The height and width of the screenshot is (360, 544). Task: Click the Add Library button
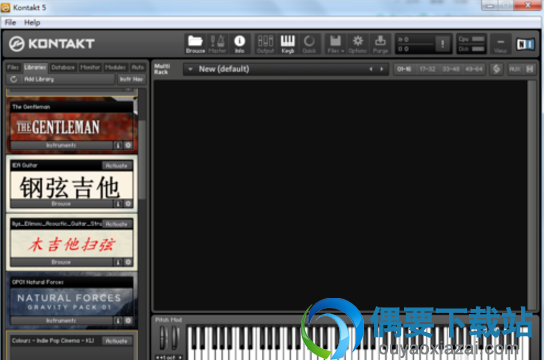pyautogui.click(x=39, y=79)
